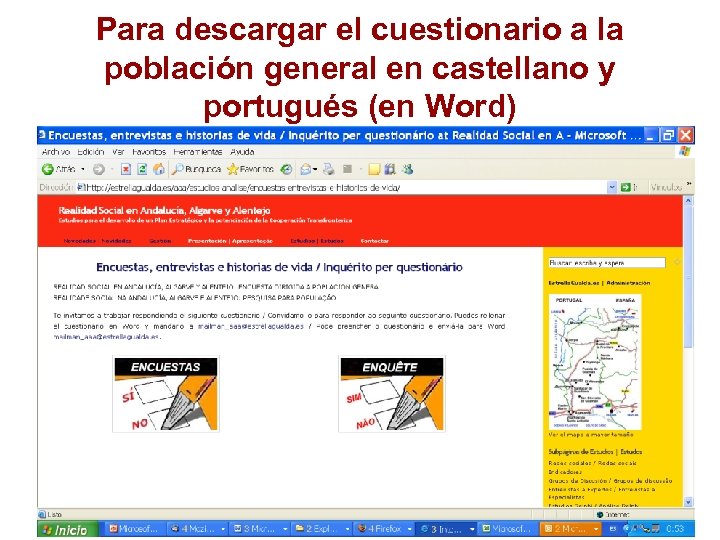Open Estudios | Estudos navigation link
720x540 pixels.
(317, 241)
